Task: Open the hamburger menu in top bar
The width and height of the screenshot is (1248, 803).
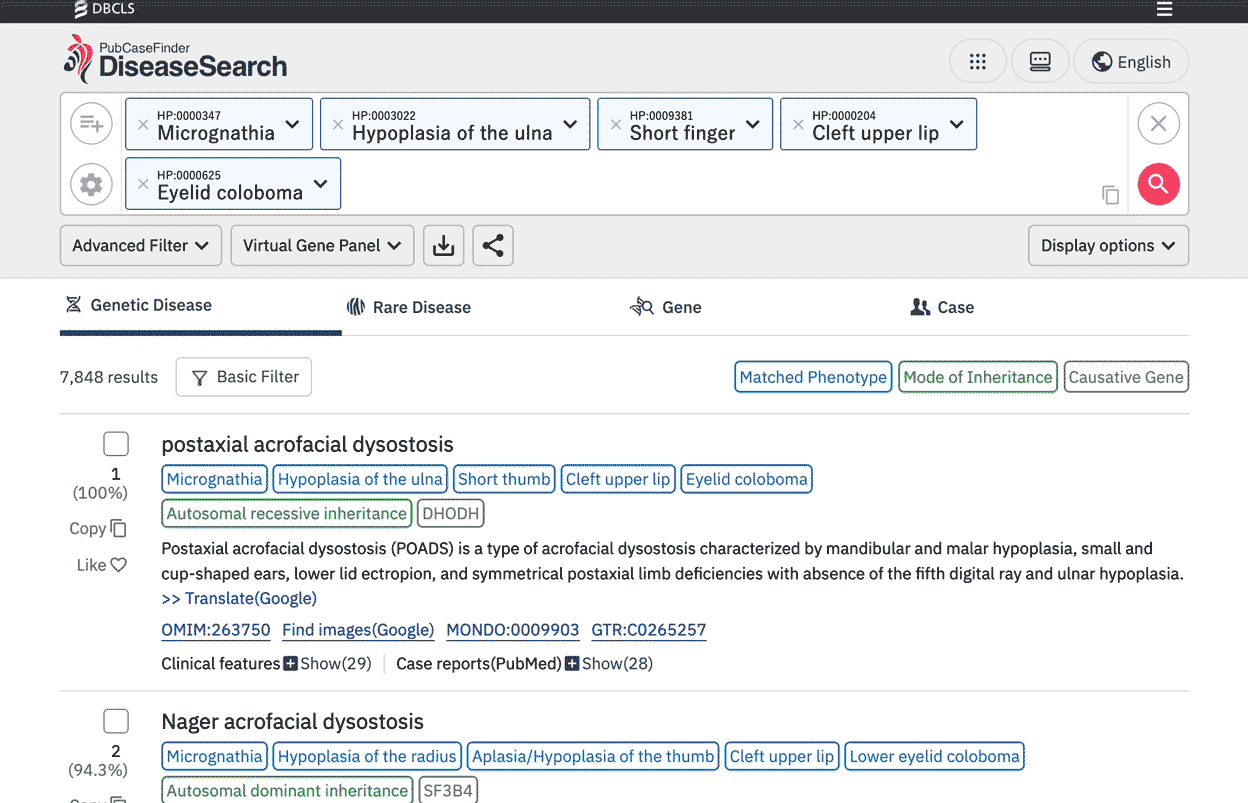Action: point(1164,10)
